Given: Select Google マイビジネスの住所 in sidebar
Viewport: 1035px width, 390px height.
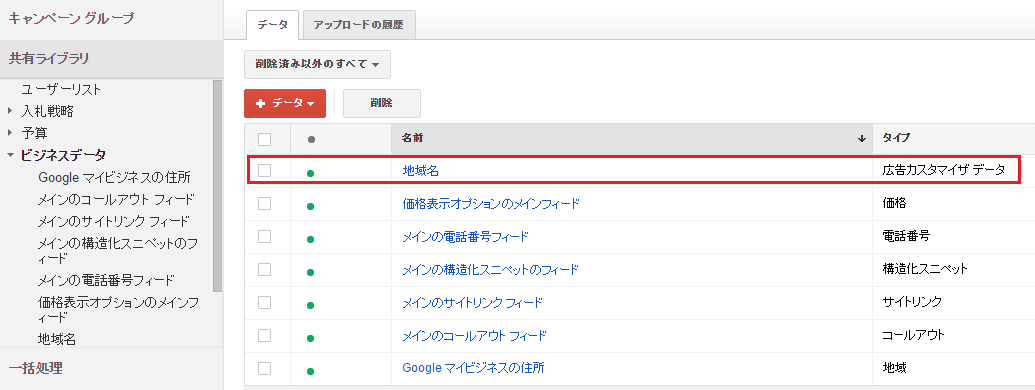Looking at the screenshot, I should 114,178.
